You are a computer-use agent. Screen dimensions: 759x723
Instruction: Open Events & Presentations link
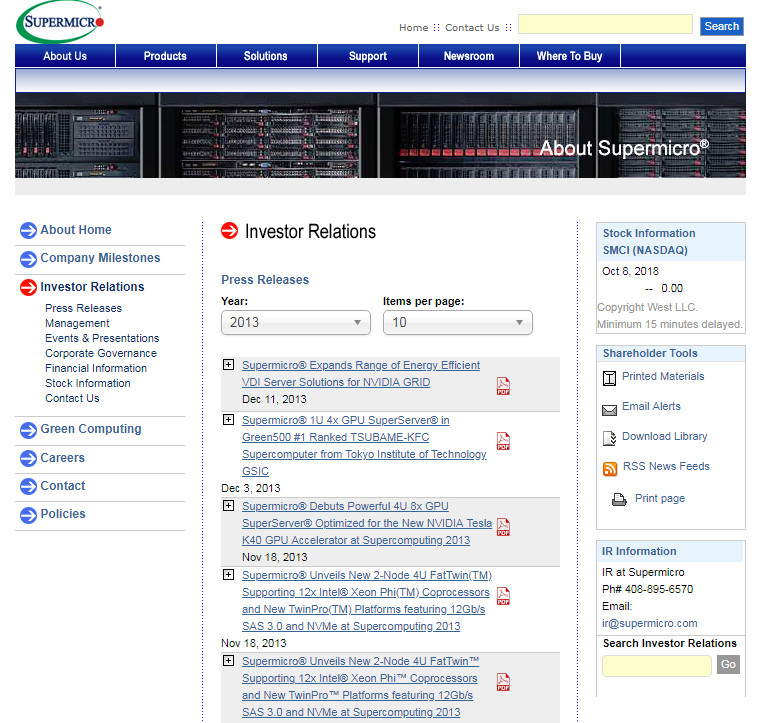coord(102,338)
